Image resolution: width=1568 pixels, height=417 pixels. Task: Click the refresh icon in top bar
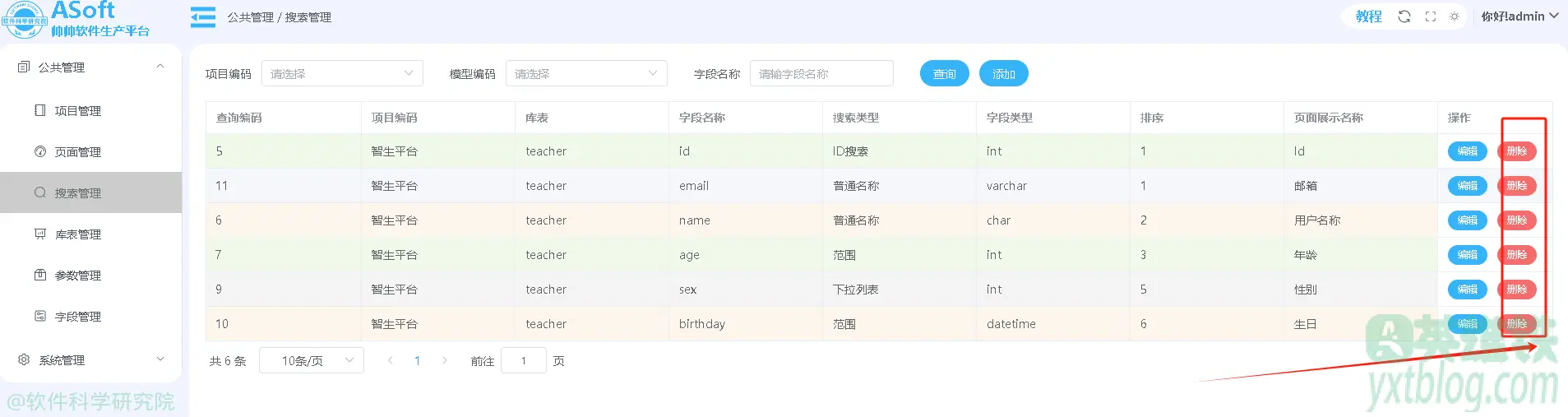1404,16
